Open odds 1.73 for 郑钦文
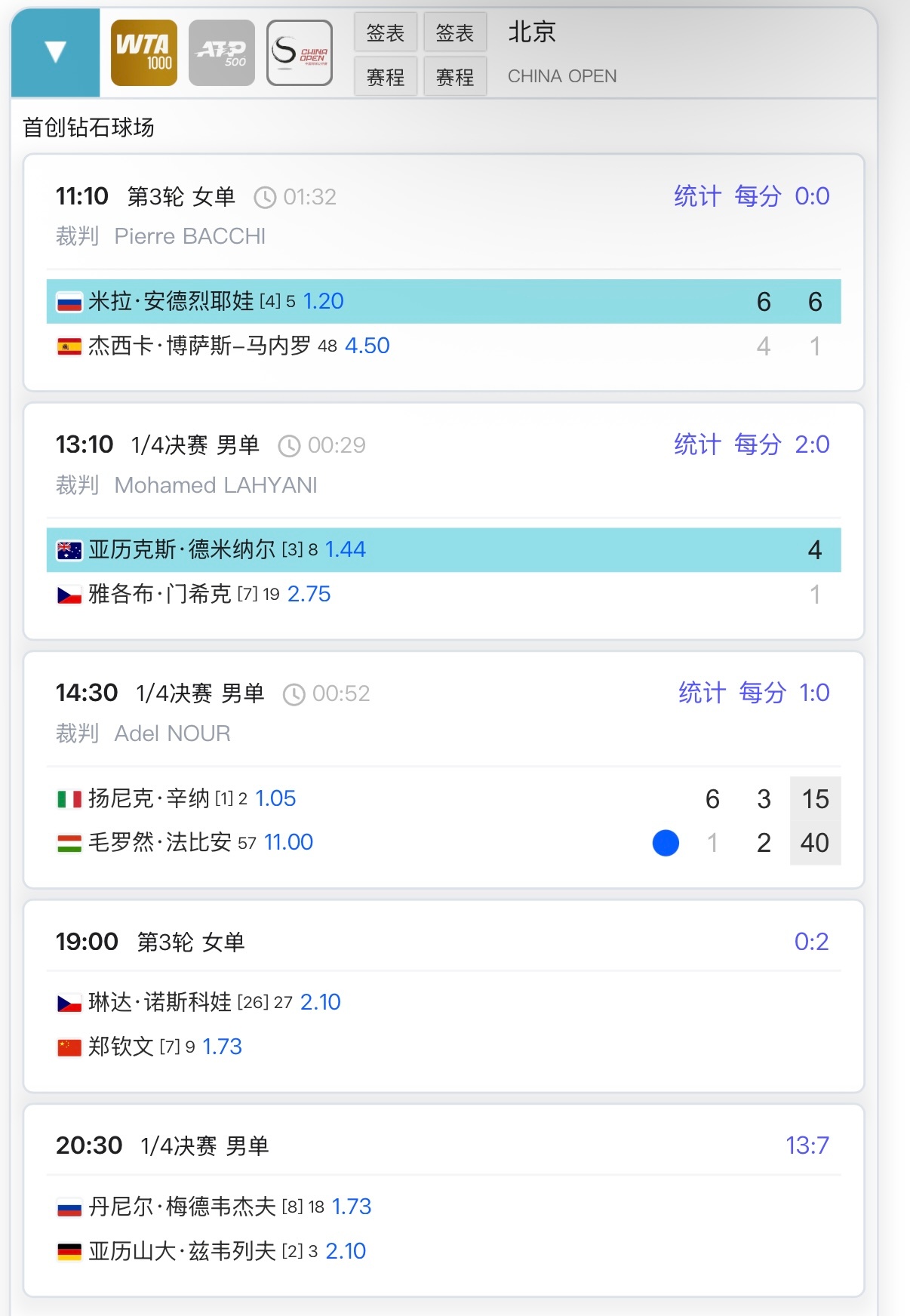Screen dimensions: 910x1316 (222, 1047)
